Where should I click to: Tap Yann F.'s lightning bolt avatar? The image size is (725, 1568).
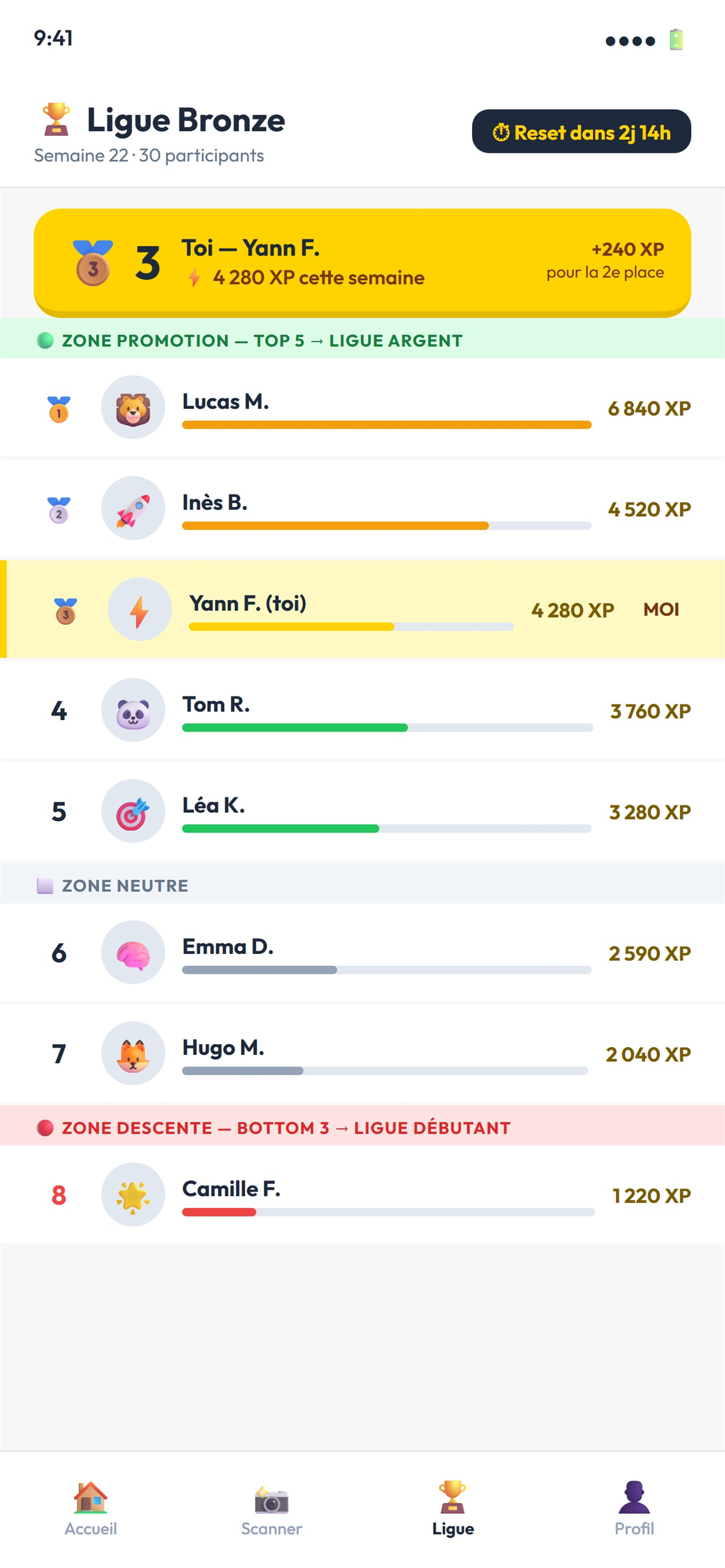(139, 609)
